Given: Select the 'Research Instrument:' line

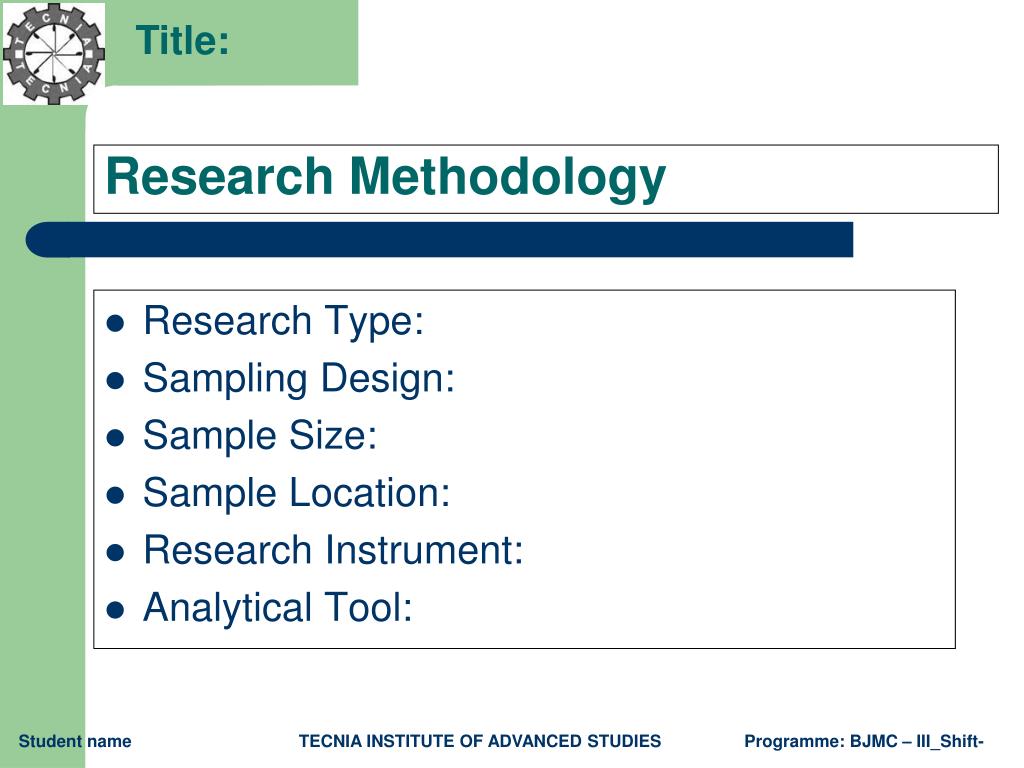Looking at the screenshot, I should [333, 550].
